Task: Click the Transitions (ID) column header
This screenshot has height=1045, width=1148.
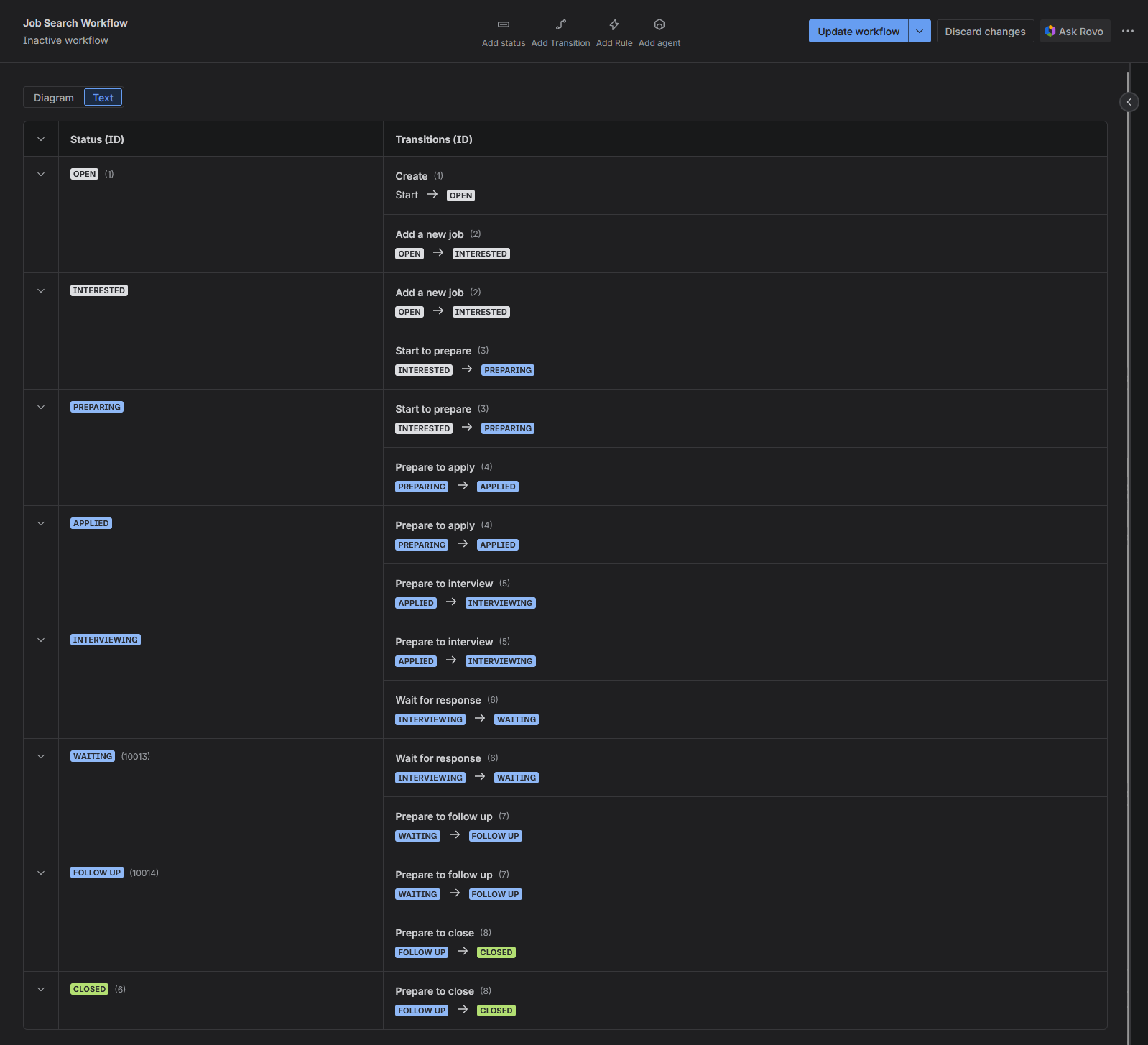Action: point(434,139)
